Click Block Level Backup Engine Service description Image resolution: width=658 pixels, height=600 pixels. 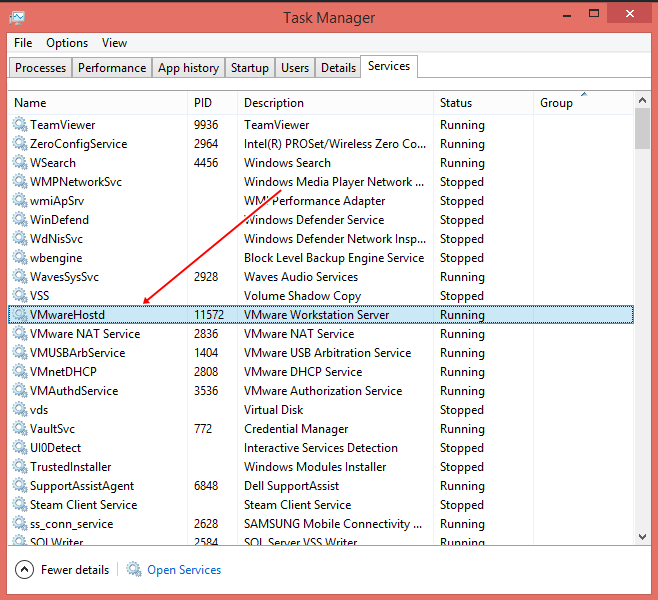click(x=334, y=258)
